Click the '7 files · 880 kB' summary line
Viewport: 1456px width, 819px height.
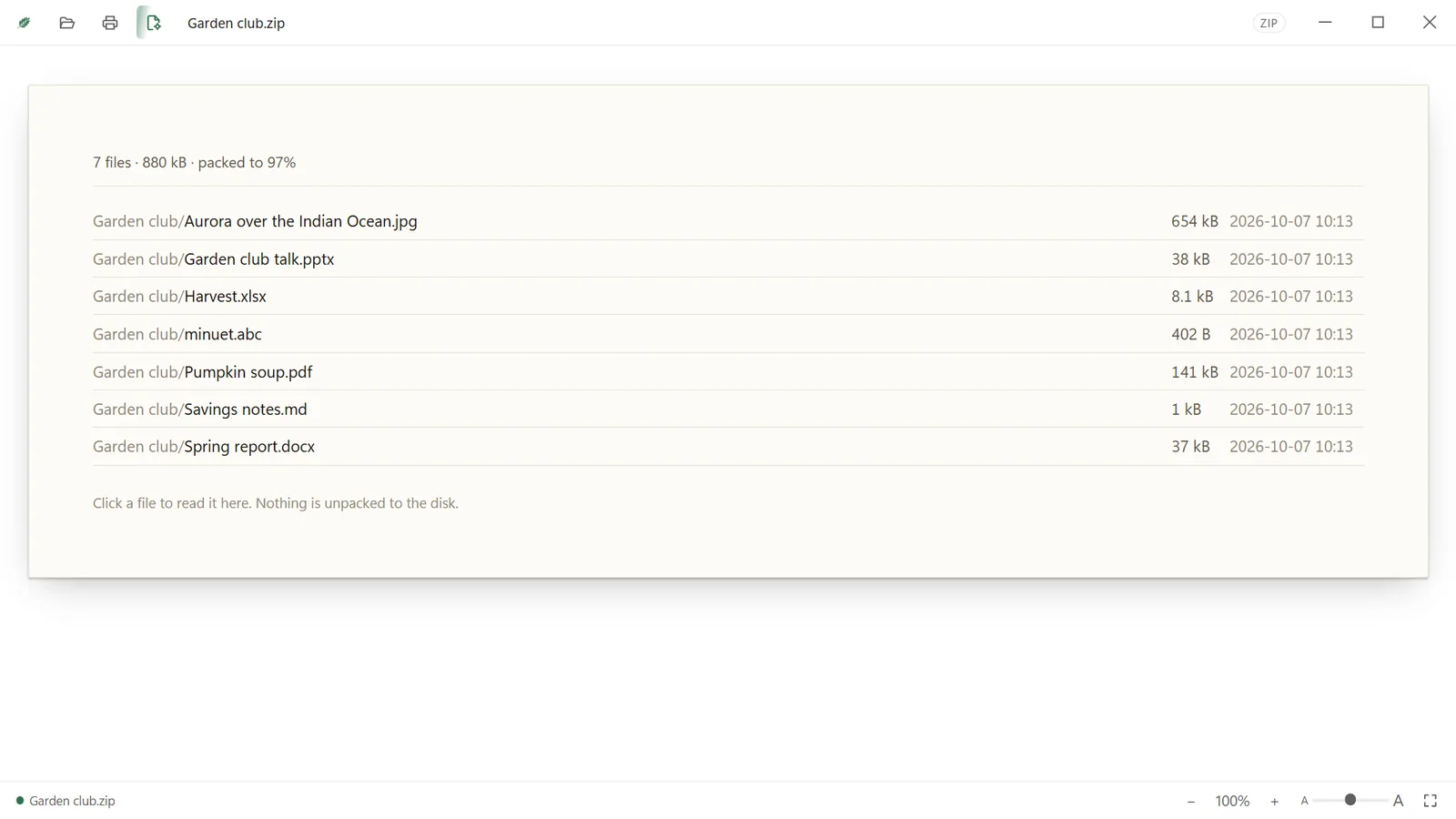[x=194, y=162]
